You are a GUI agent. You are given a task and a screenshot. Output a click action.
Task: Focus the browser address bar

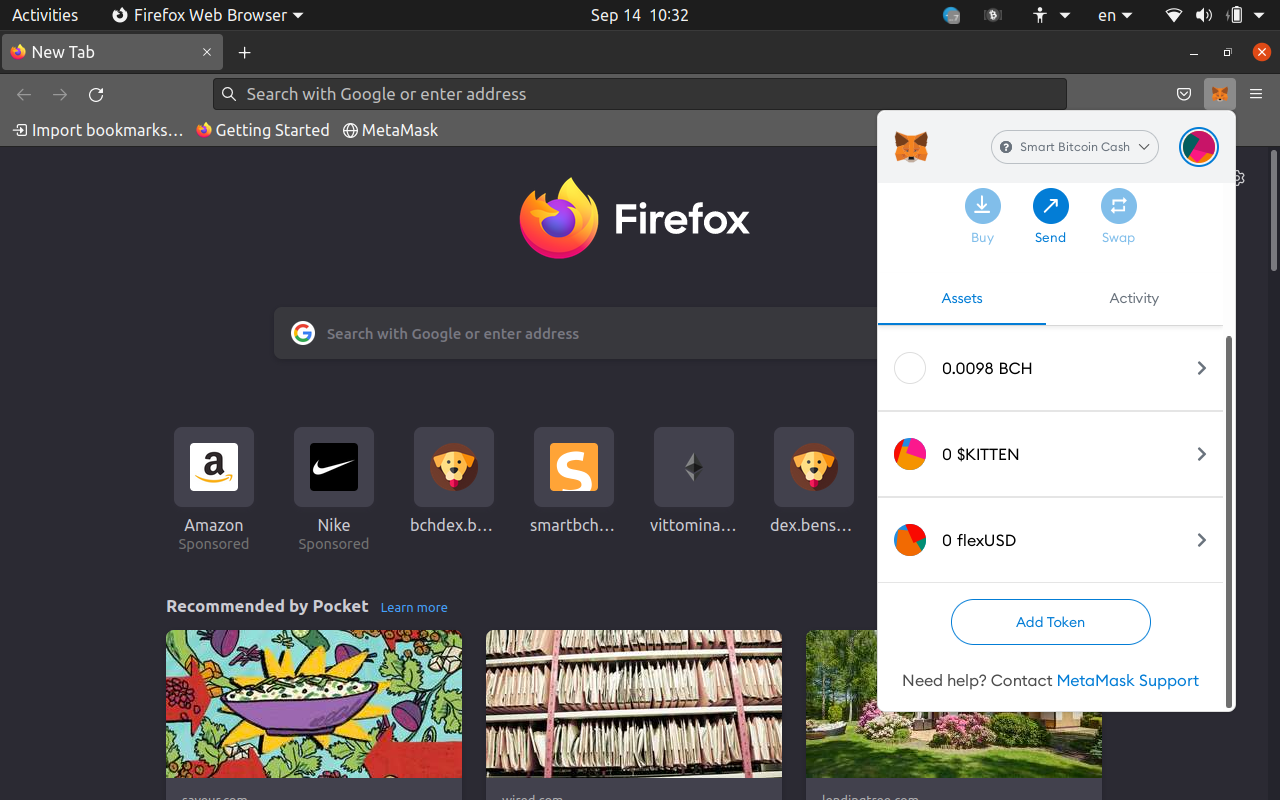[x=640, y=94]
